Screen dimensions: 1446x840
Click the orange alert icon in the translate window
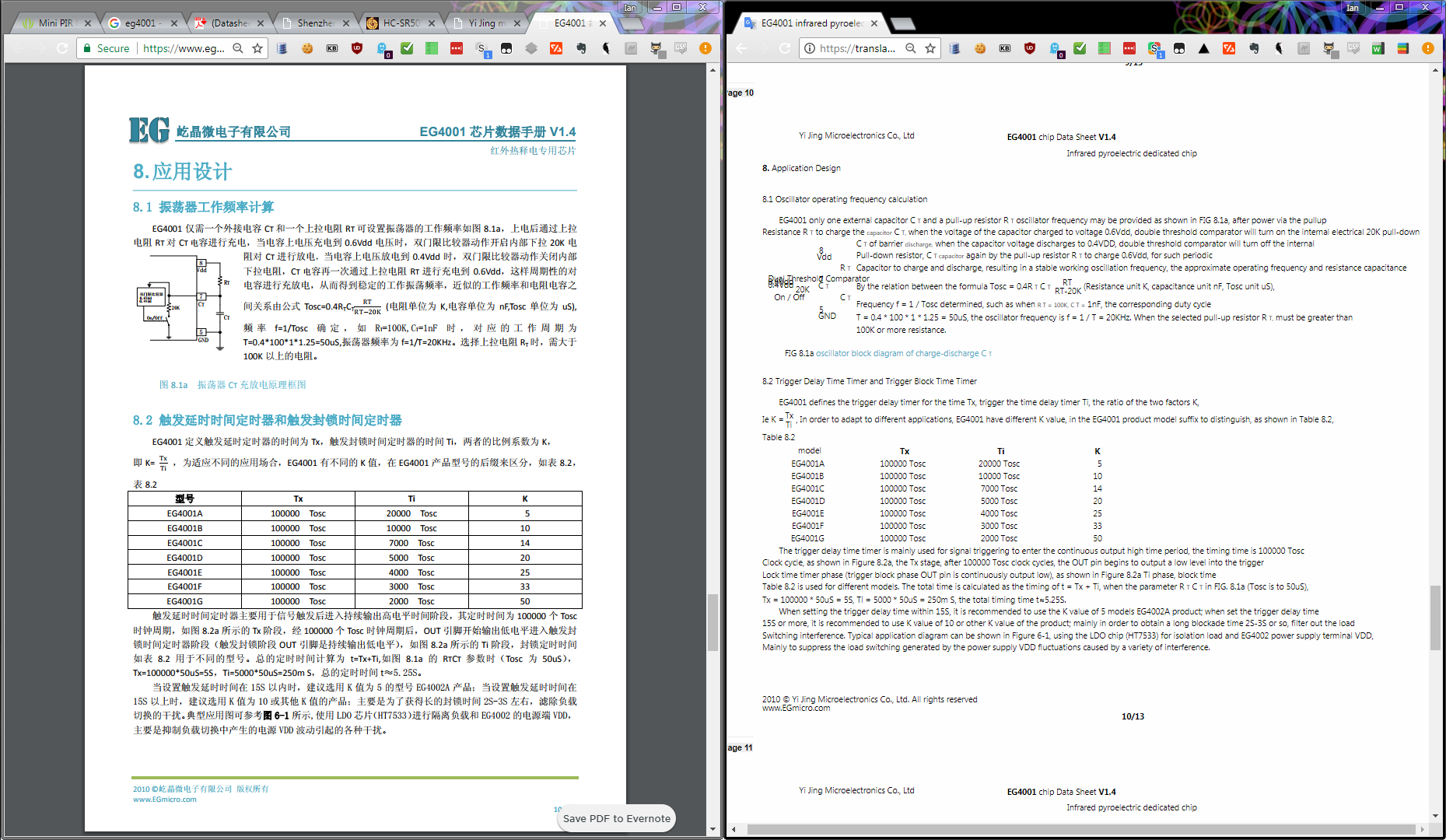(1428, 48)
